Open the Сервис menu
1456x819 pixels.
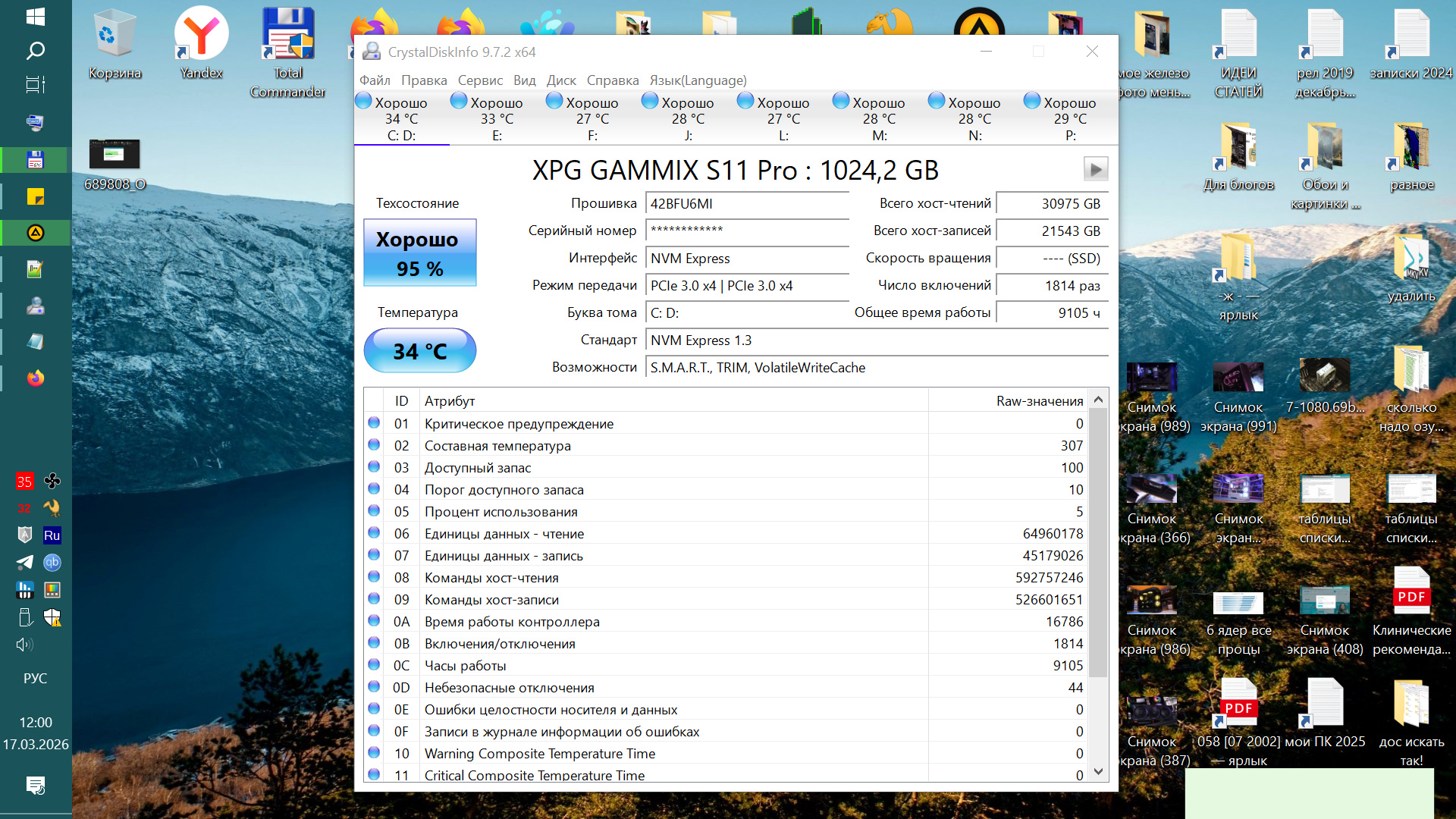(480, 80)
